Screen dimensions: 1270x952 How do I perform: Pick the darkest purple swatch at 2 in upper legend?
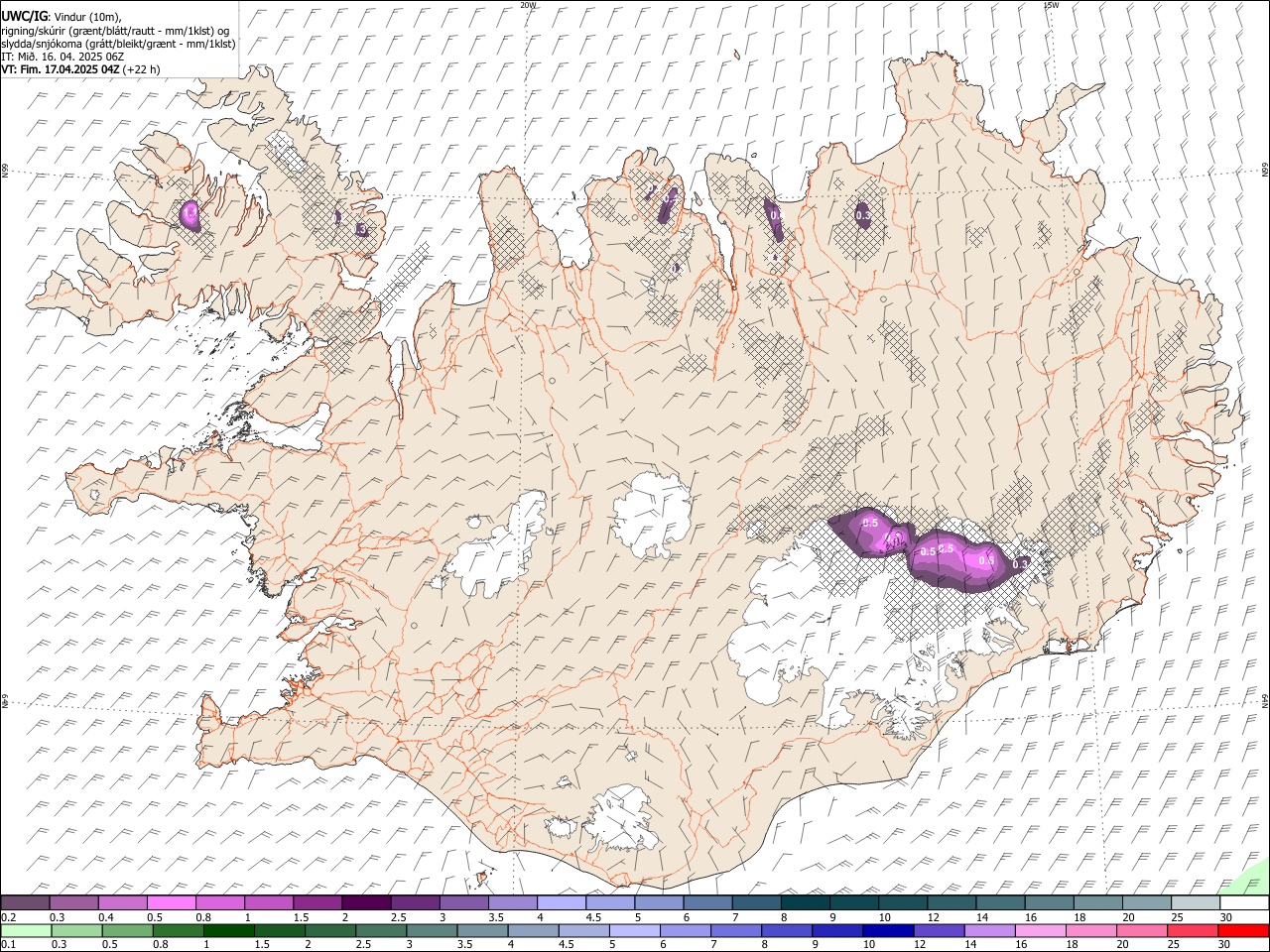point(366,903)
